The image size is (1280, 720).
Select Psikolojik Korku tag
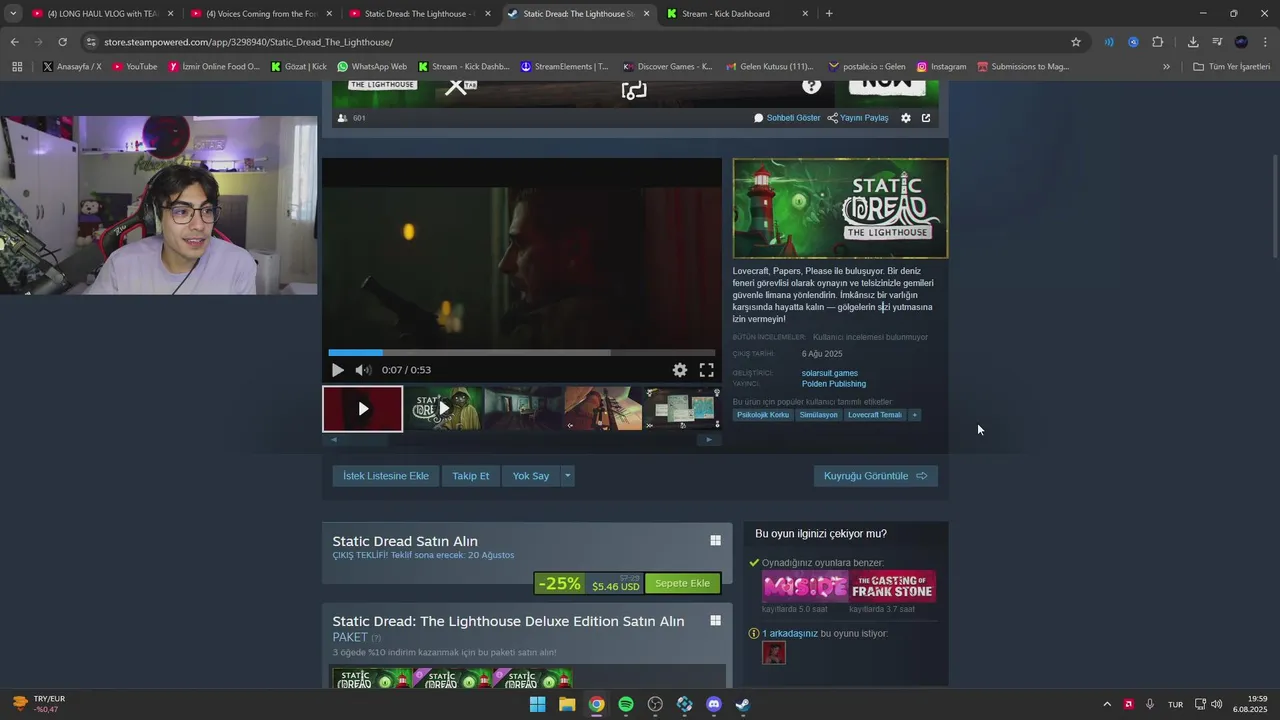[763, 415]
